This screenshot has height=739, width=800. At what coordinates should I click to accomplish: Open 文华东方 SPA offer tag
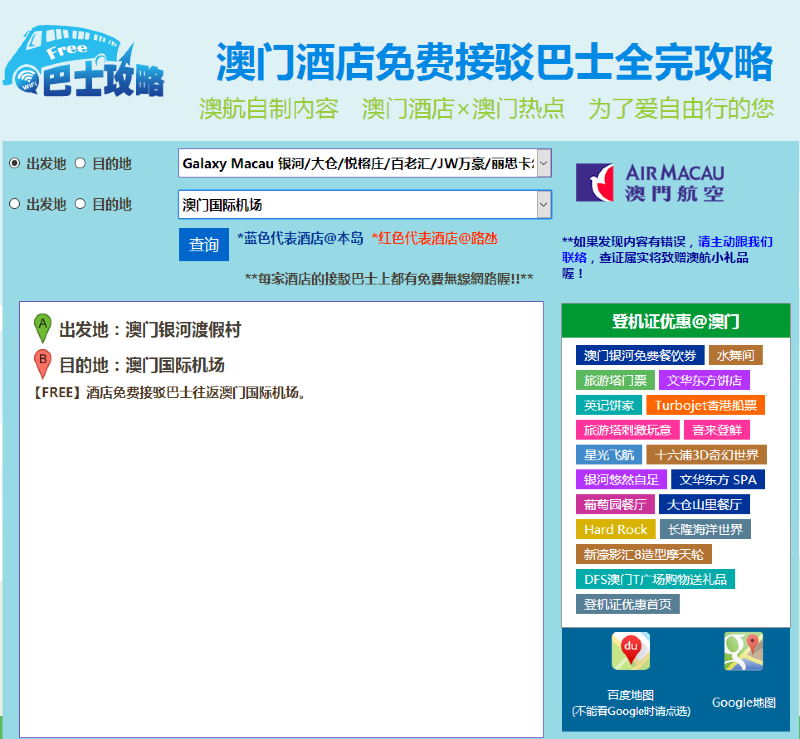click(718, 480)
